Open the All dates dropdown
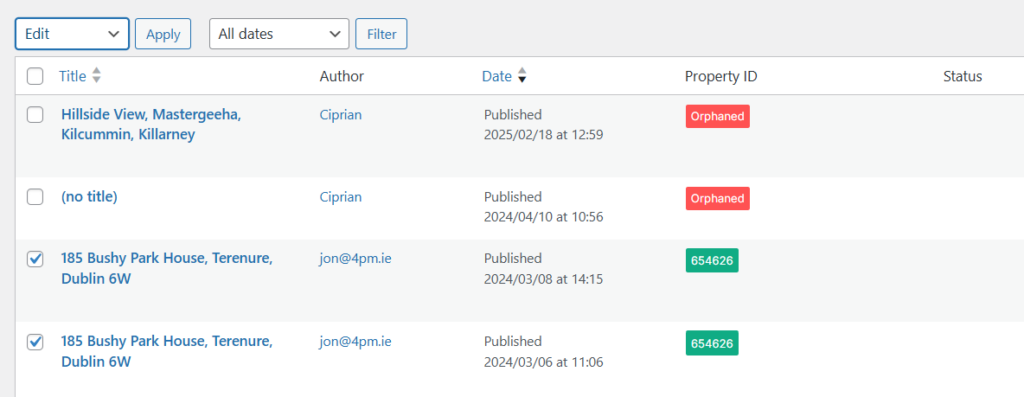Screen dimensions: 1024x397 (x=279, y=34)
